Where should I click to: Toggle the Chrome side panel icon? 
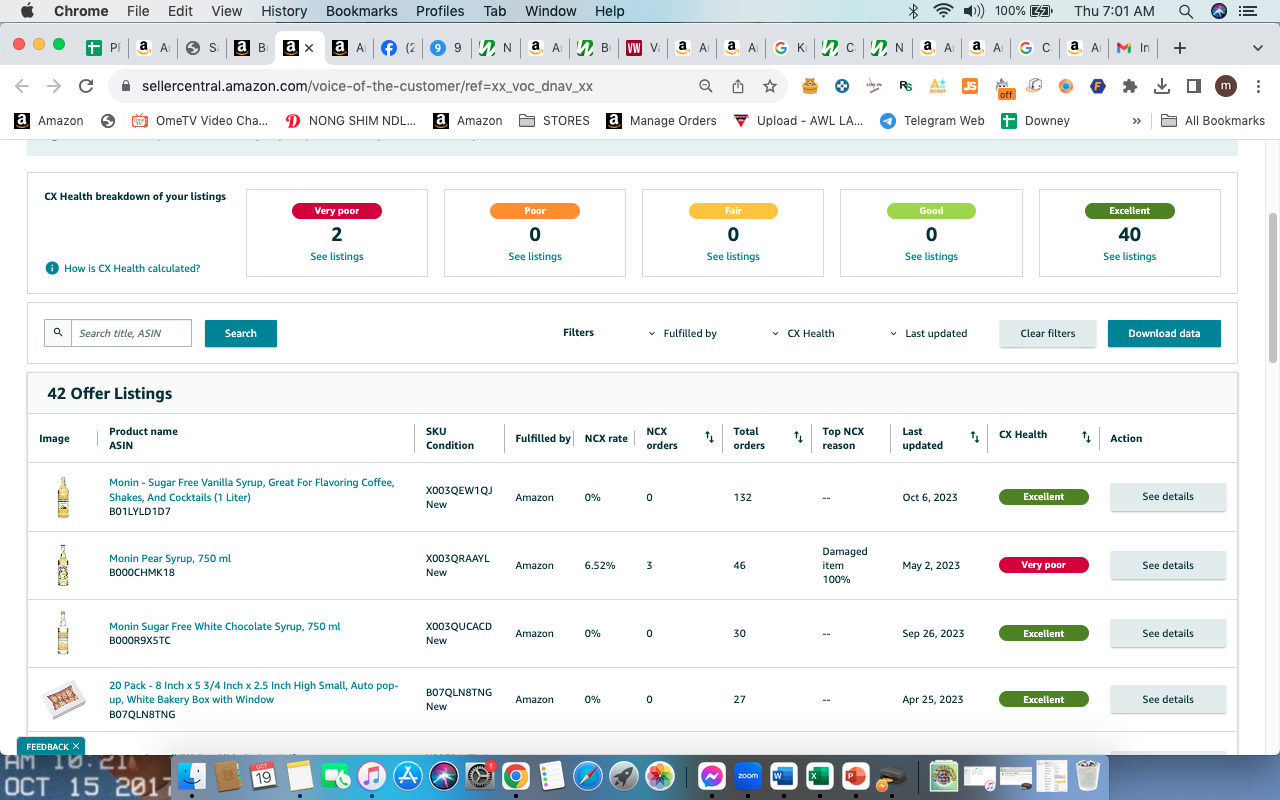[x=1194, y=86]
